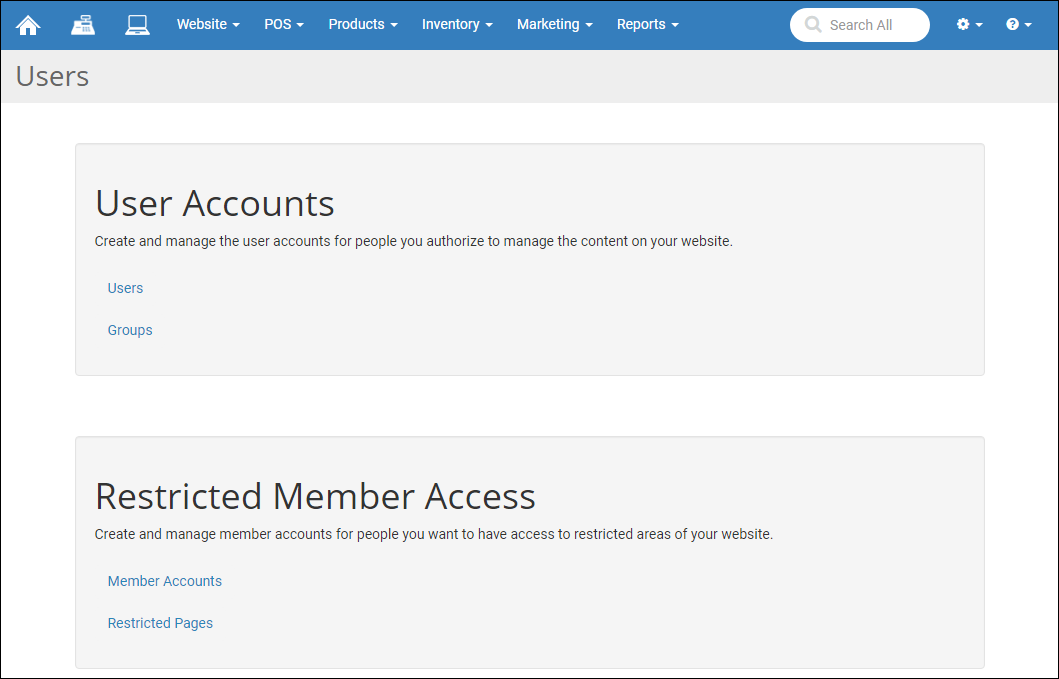Click the magnifying glass search icon

812,25
